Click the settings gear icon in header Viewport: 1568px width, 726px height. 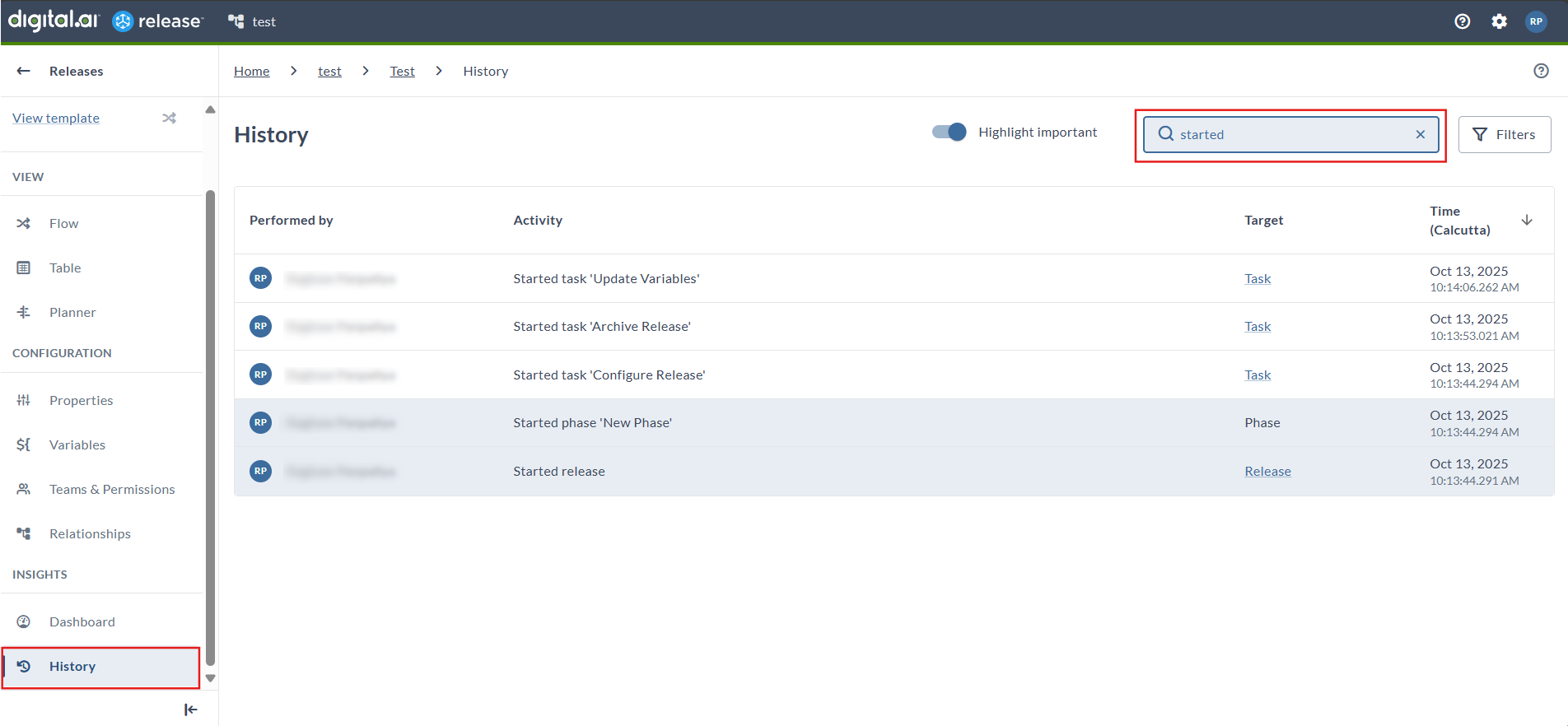coord(1499,21)
